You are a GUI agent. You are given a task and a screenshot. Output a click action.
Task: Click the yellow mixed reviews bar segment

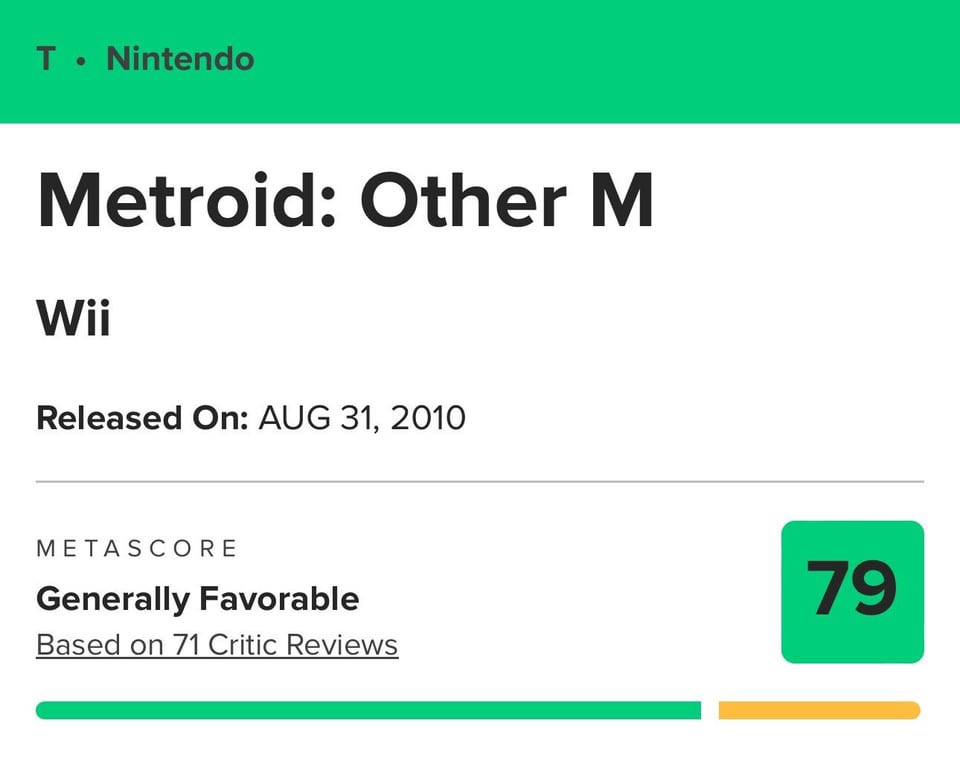[x=819, y=710]
